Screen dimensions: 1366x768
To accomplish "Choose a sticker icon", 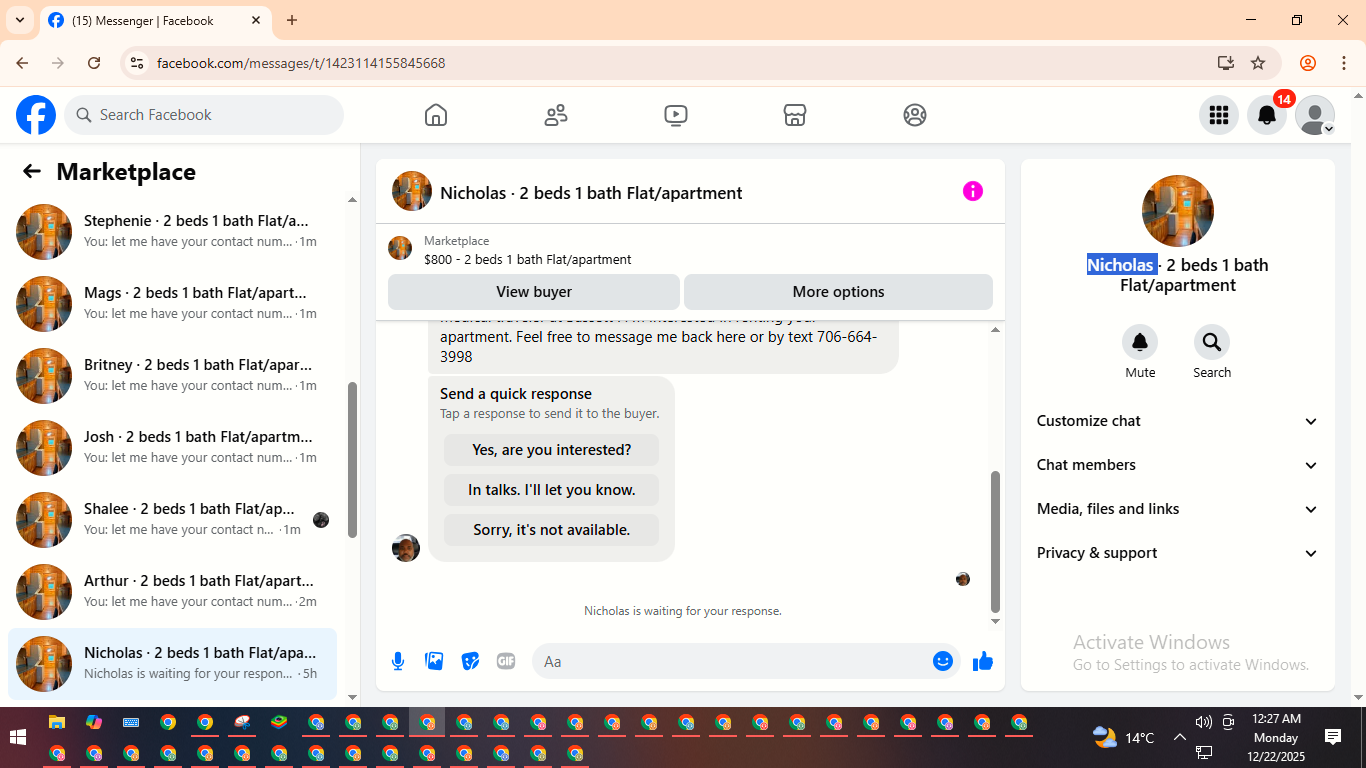I will coord(470,661).
